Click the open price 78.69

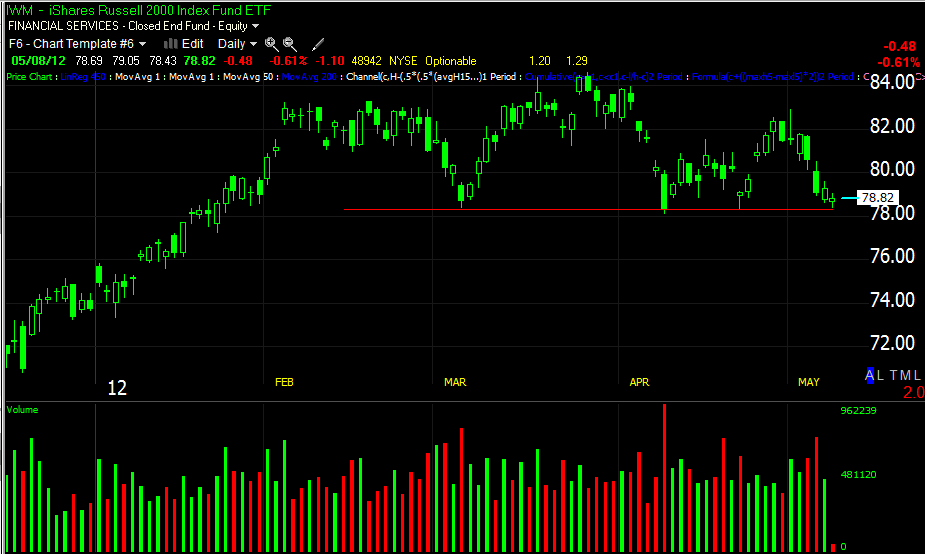point(89,61)
